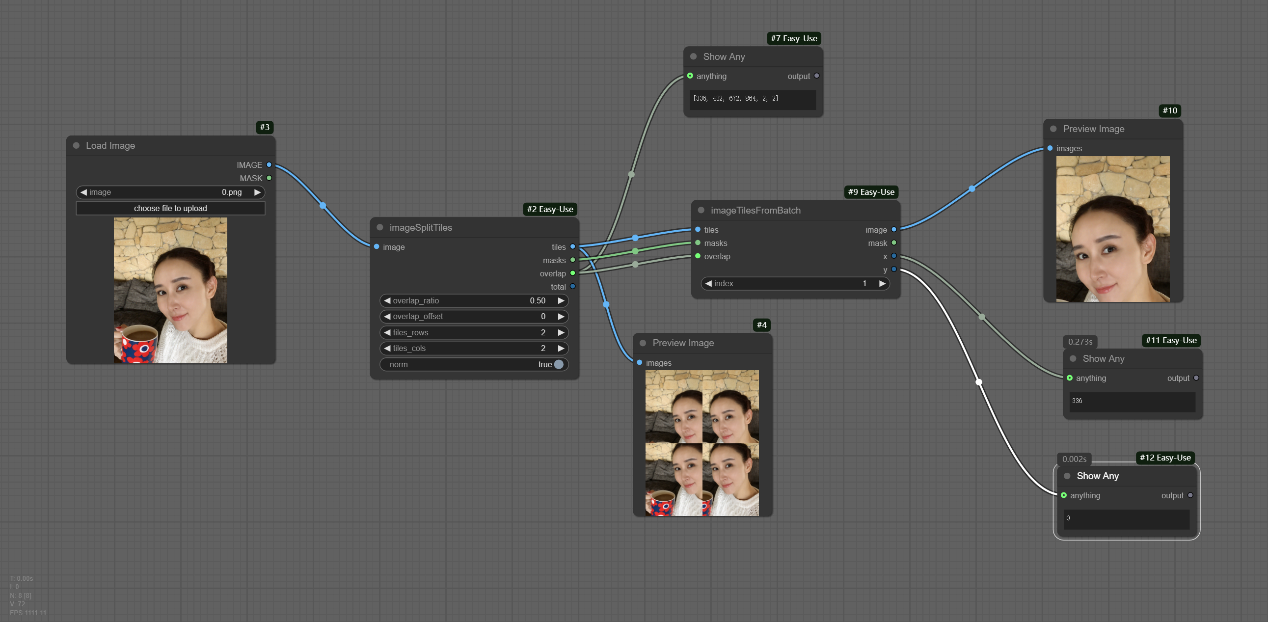Screen dimensions: 1268x622
Task: Decrease tiles_cols using its left arrow
Action: pos(387,348)
